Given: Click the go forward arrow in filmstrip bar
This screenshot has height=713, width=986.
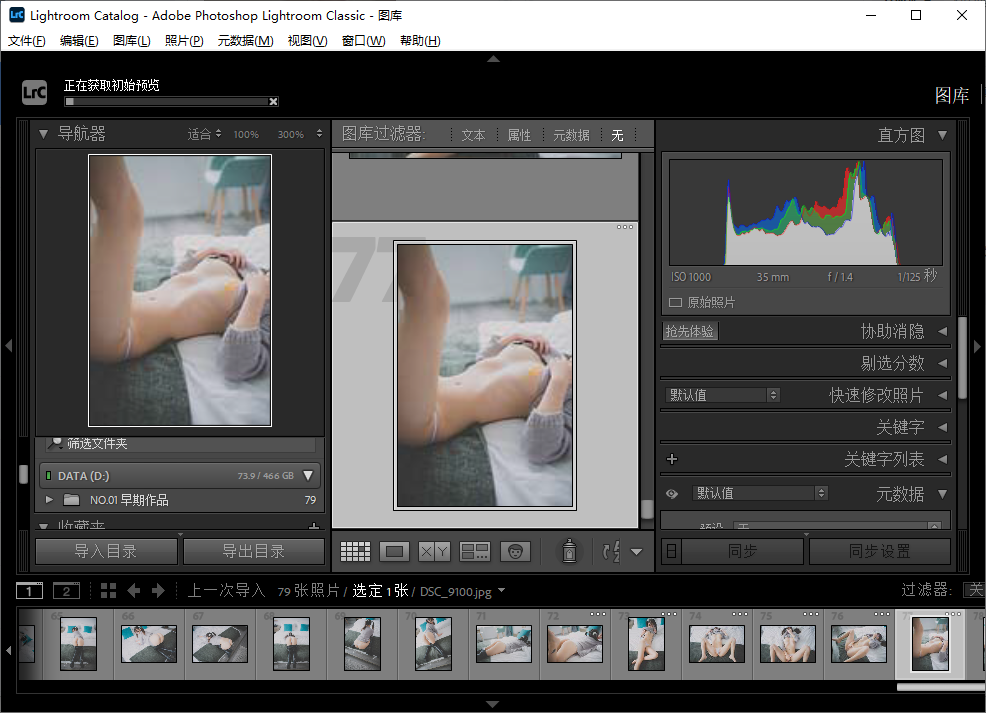Looking at the screenshot, I should click(157, 591).
